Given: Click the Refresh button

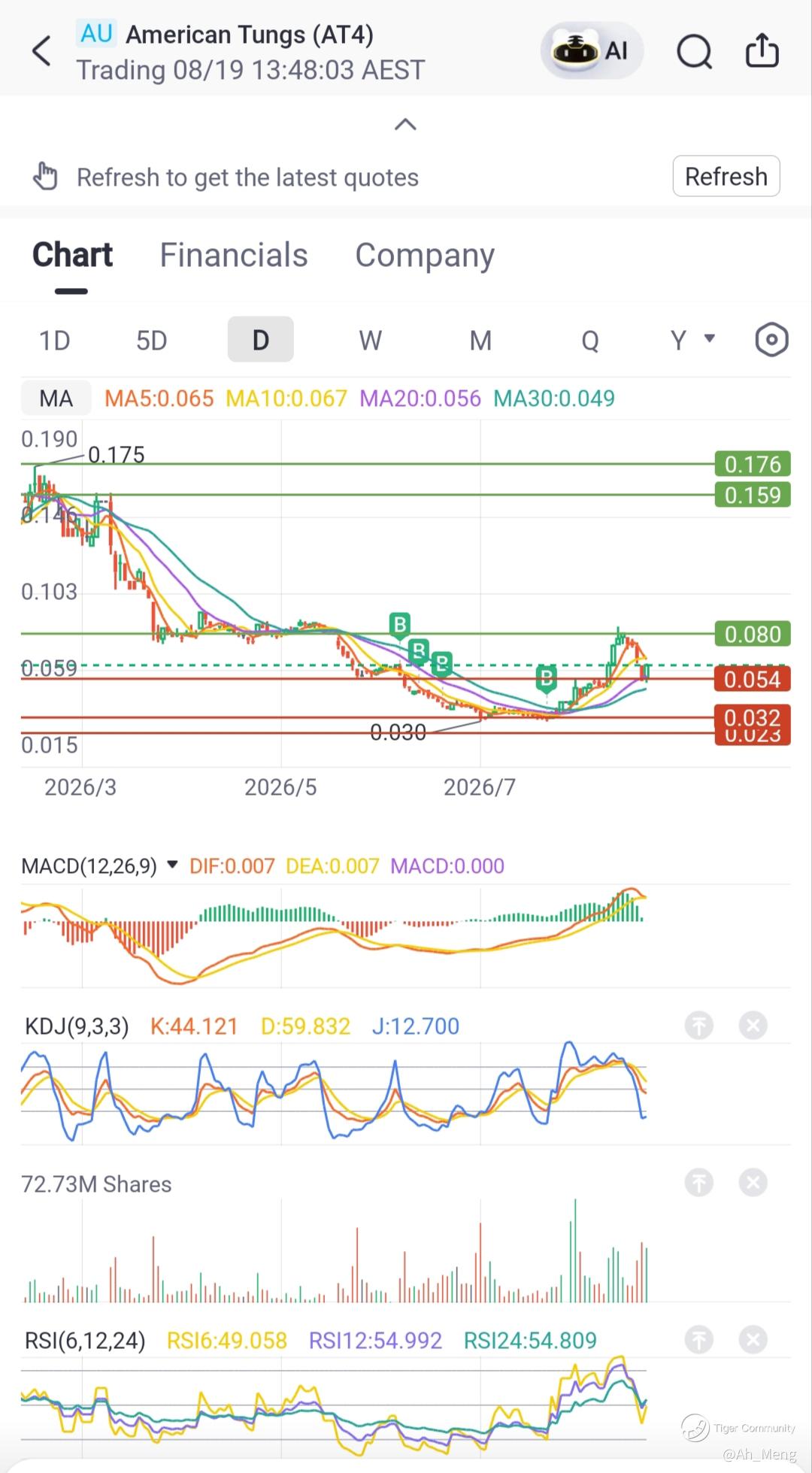Looking at the screenshot, I should (726, 176).
